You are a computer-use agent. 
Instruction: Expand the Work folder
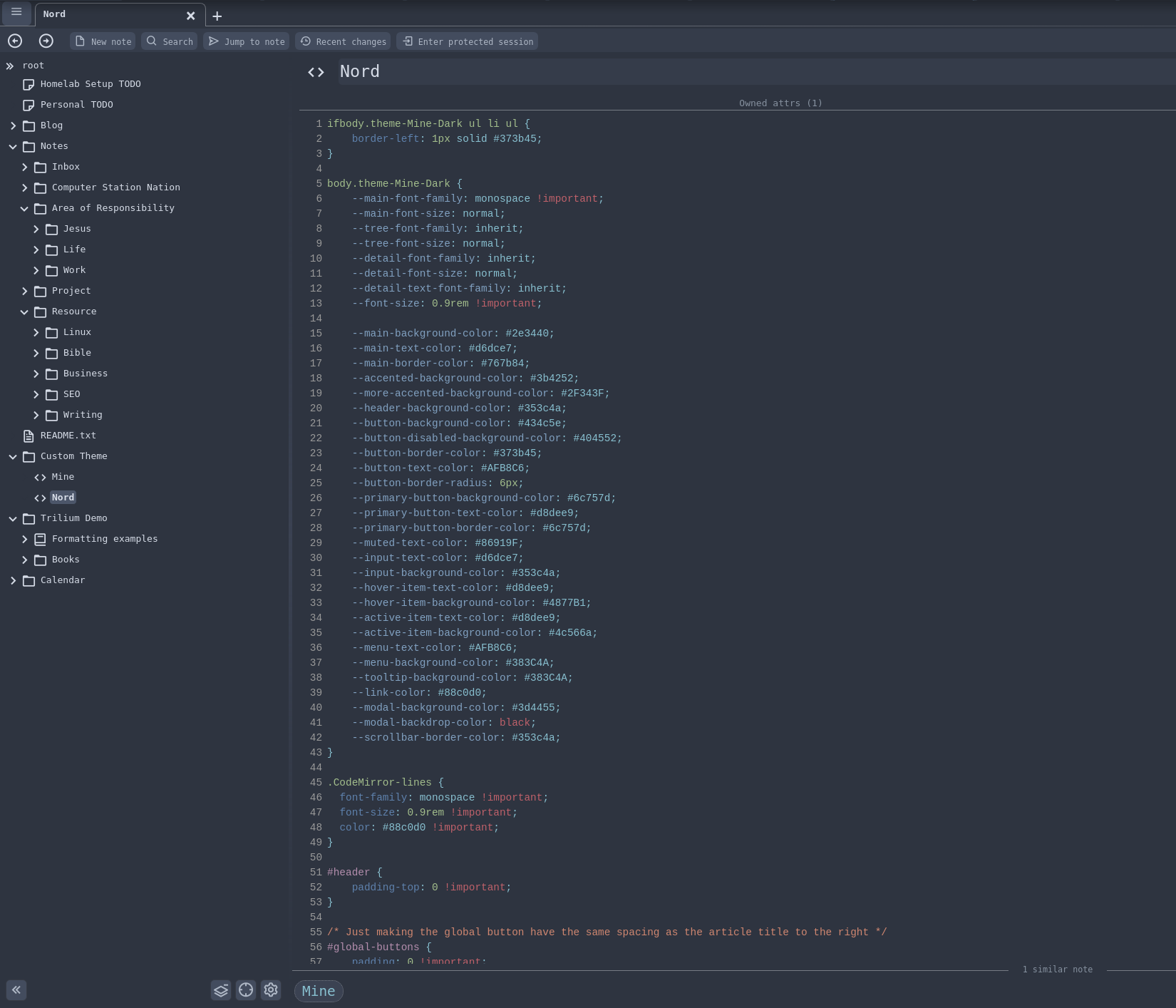point(36,270)
